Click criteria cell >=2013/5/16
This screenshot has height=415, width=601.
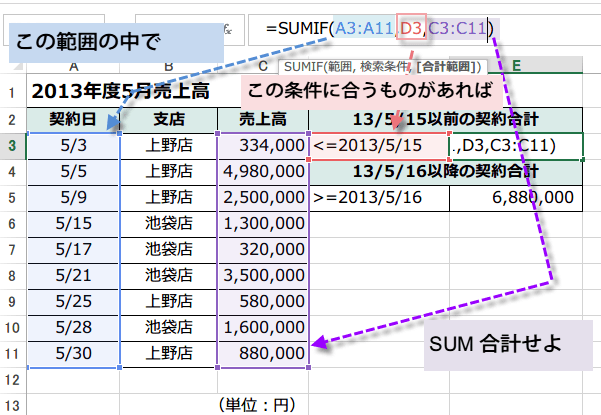pyautogui.click(x=379, y=198)
